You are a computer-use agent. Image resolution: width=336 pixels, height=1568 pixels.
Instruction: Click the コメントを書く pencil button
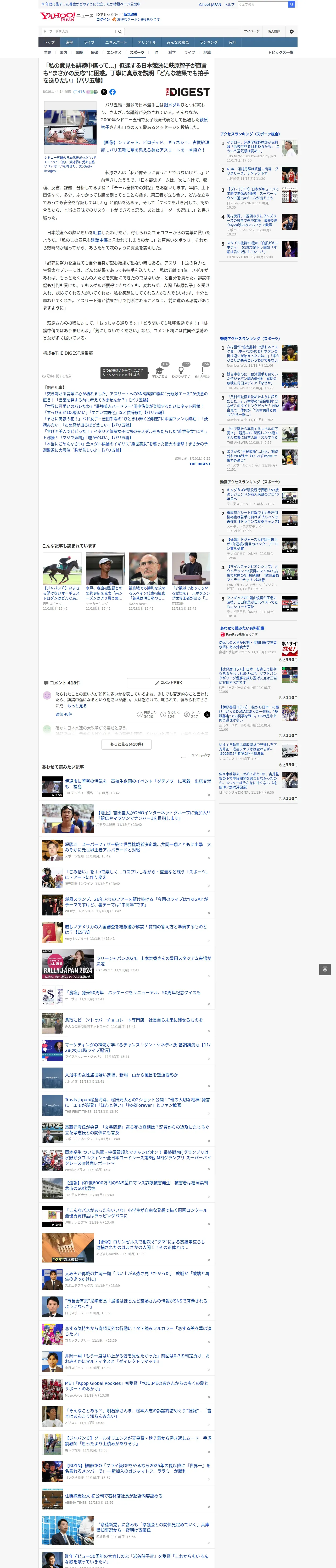pyautogui.click(x=168, y=683)
